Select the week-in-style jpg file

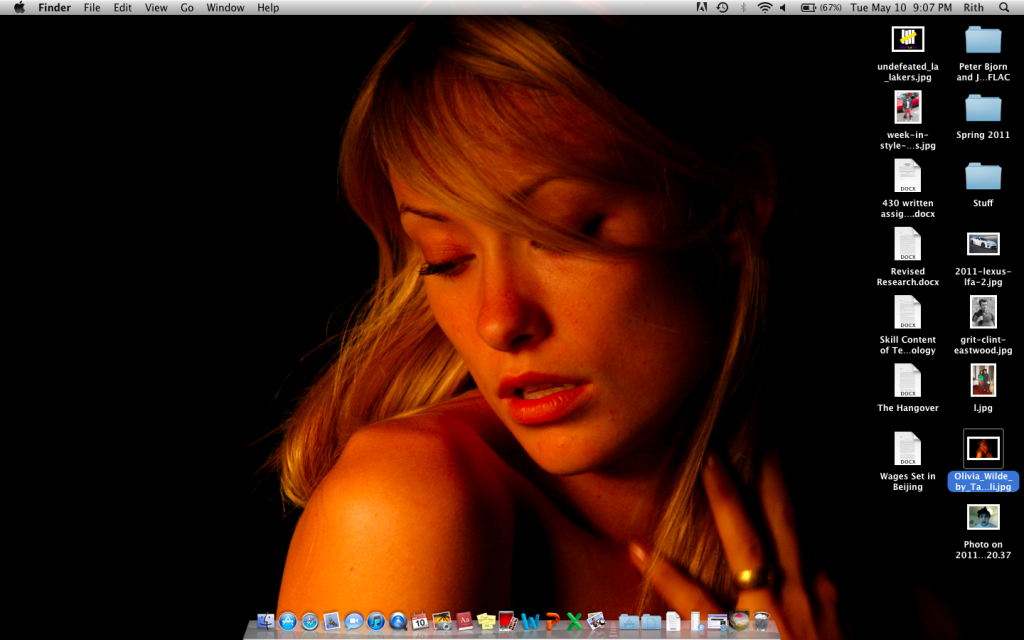908,121
